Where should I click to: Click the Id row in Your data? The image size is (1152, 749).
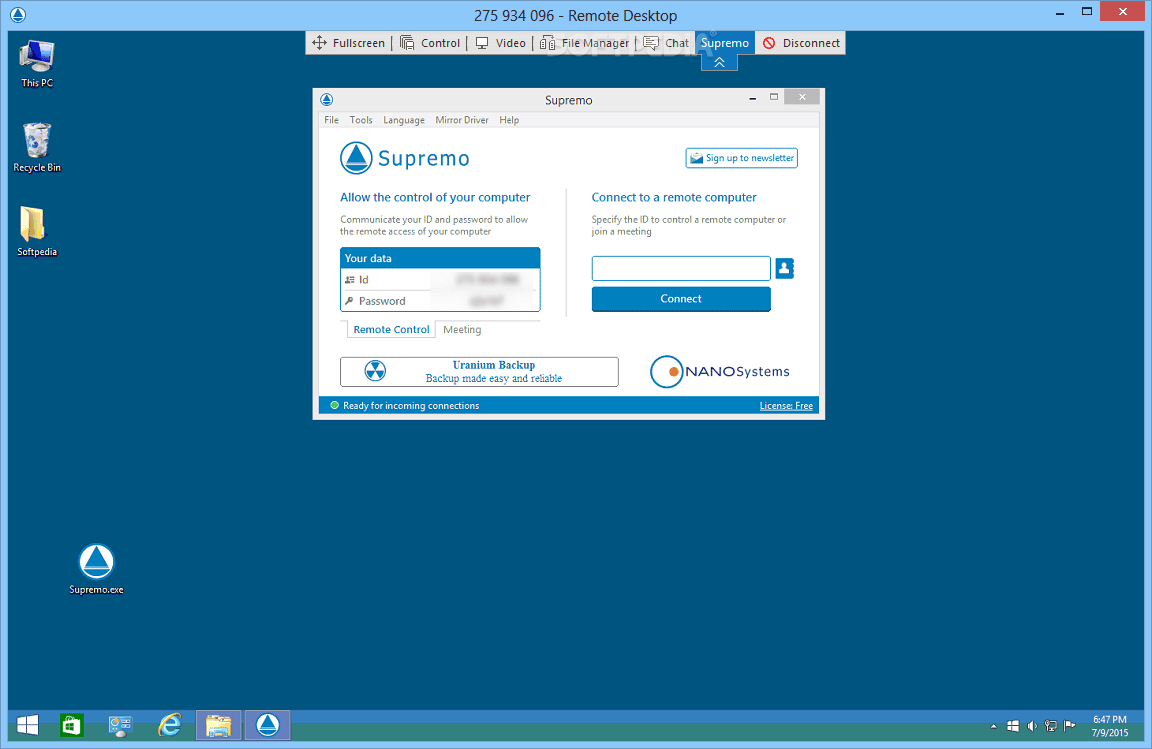pos(440,279)
